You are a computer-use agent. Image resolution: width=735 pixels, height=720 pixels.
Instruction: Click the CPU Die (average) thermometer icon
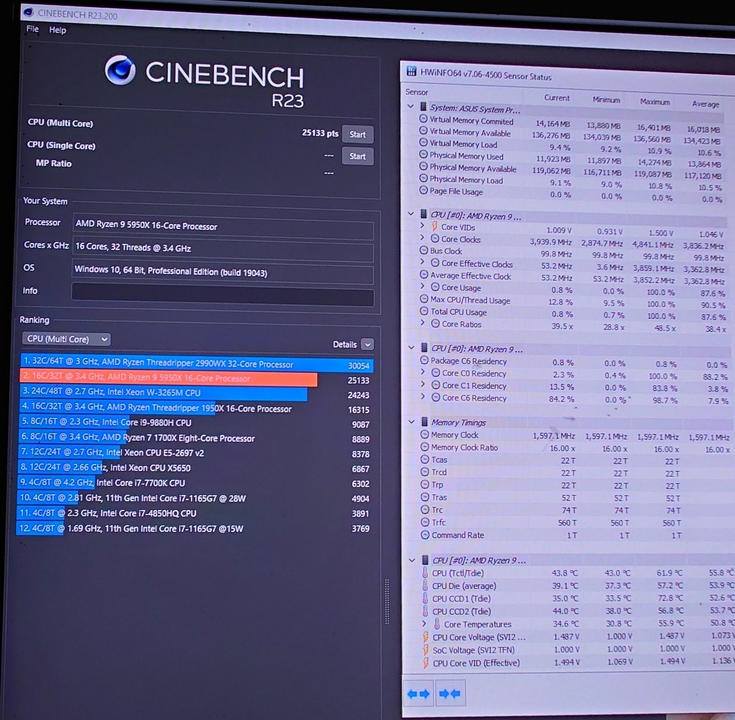(425, 585)
